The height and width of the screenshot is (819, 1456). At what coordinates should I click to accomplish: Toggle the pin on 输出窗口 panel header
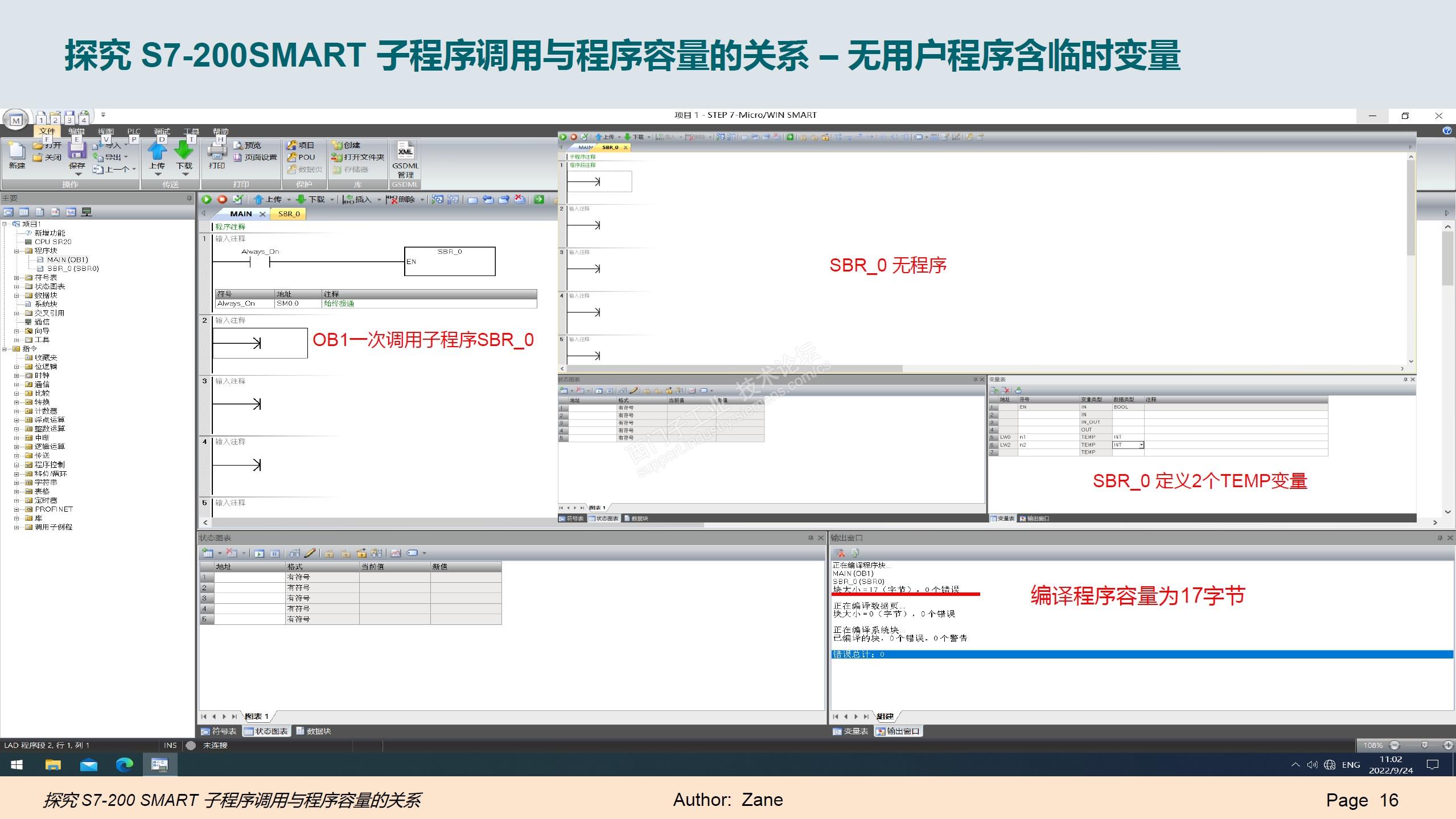1440,538
